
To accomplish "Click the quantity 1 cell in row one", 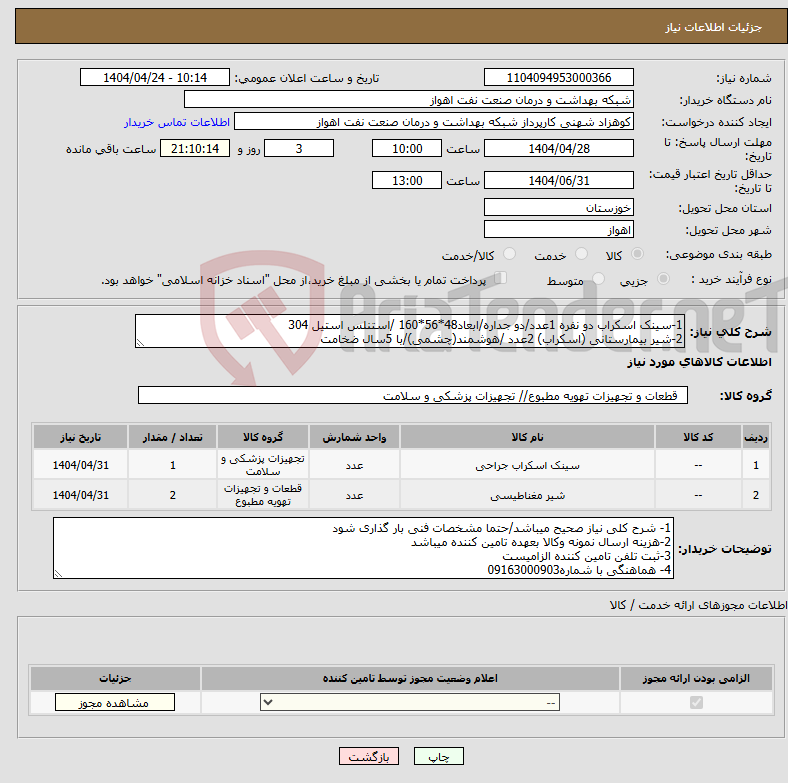I will pos(172,465).
